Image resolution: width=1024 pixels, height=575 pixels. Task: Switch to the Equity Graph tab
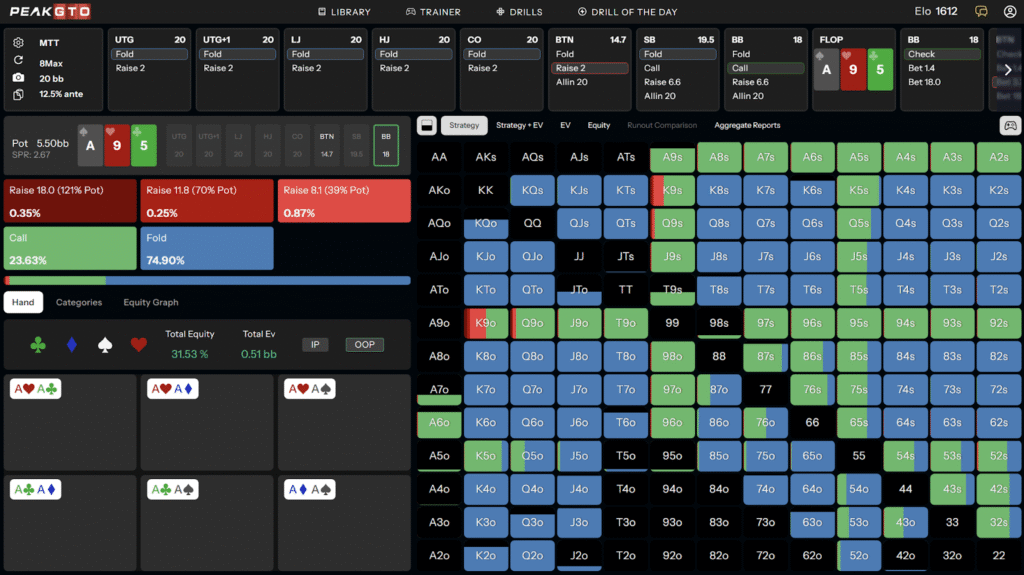tap(151, 302)
